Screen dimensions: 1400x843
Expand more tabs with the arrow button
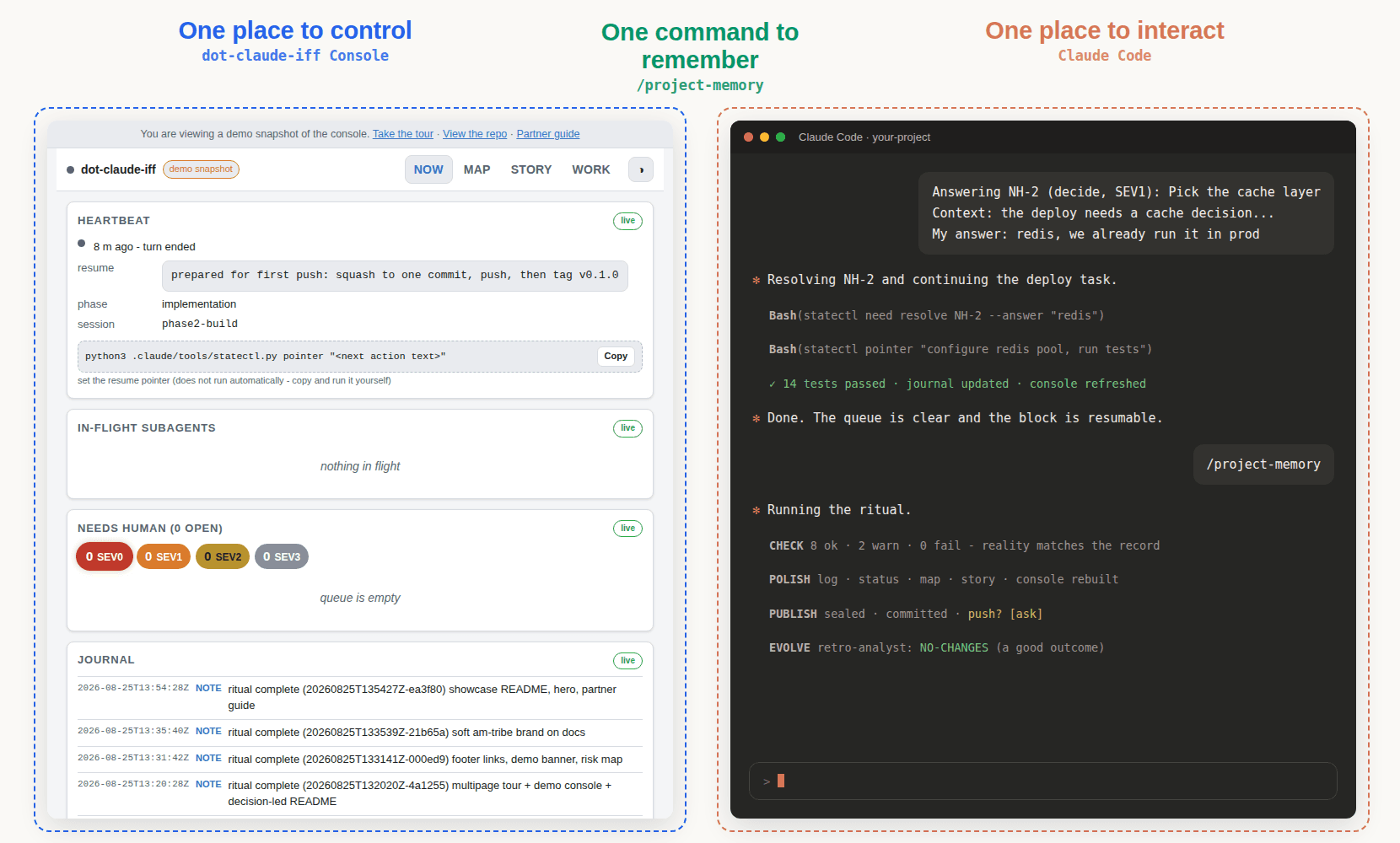coord(641,169)
